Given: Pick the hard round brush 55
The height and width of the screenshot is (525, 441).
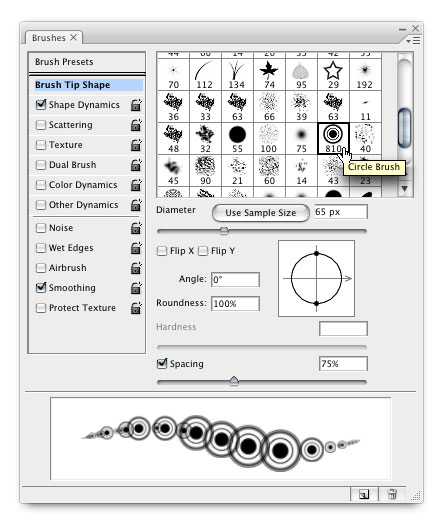Looking at the screenshot, I should (237, 139).
